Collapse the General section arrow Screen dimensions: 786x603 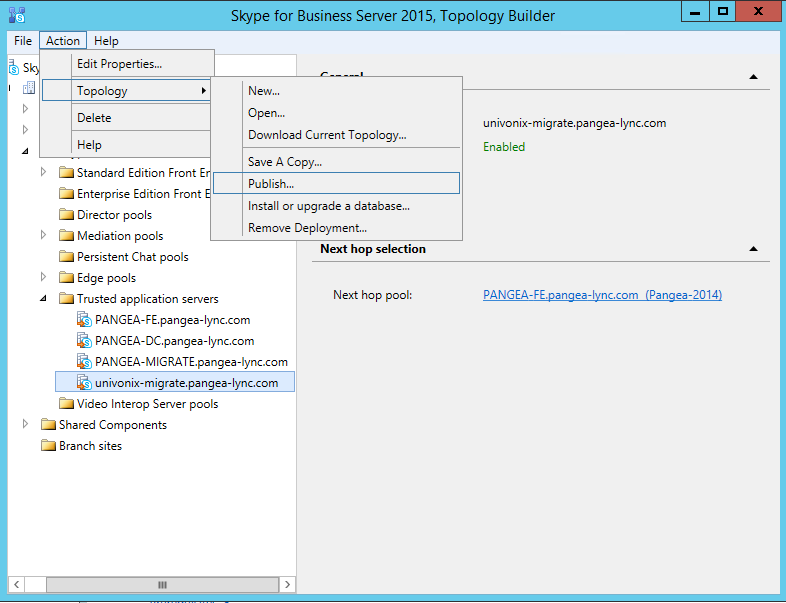(753, 77)
